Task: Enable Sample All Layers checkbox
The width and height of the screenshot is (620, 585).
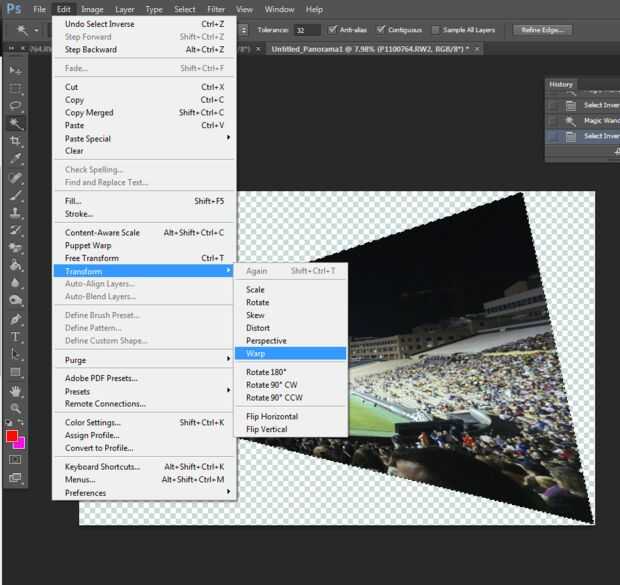Action: pyautogui.click(x=436, y=30)
